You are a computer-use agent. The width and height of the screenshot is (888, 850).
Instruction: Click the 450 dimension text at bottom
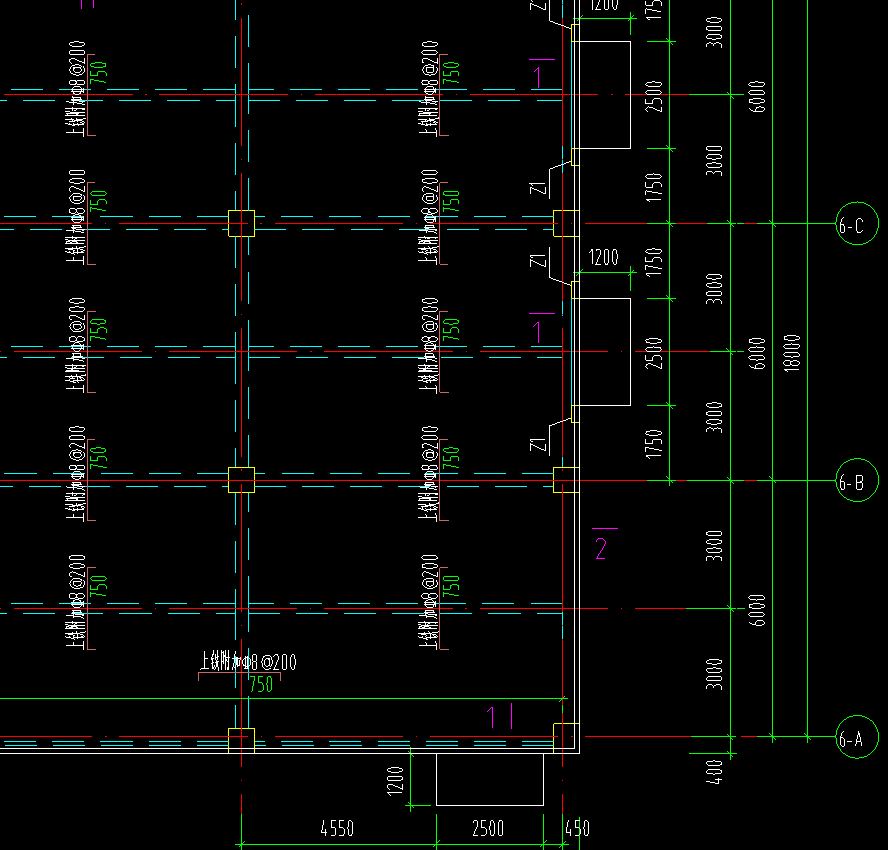tap(578, 829)
